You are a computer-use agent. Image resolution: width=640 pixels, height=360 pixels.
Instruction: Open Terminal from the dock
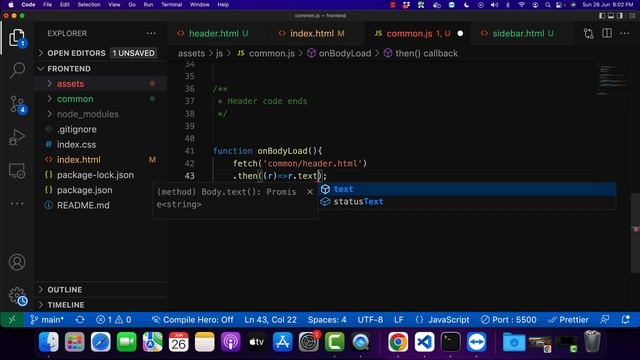[x=450, y=342]
